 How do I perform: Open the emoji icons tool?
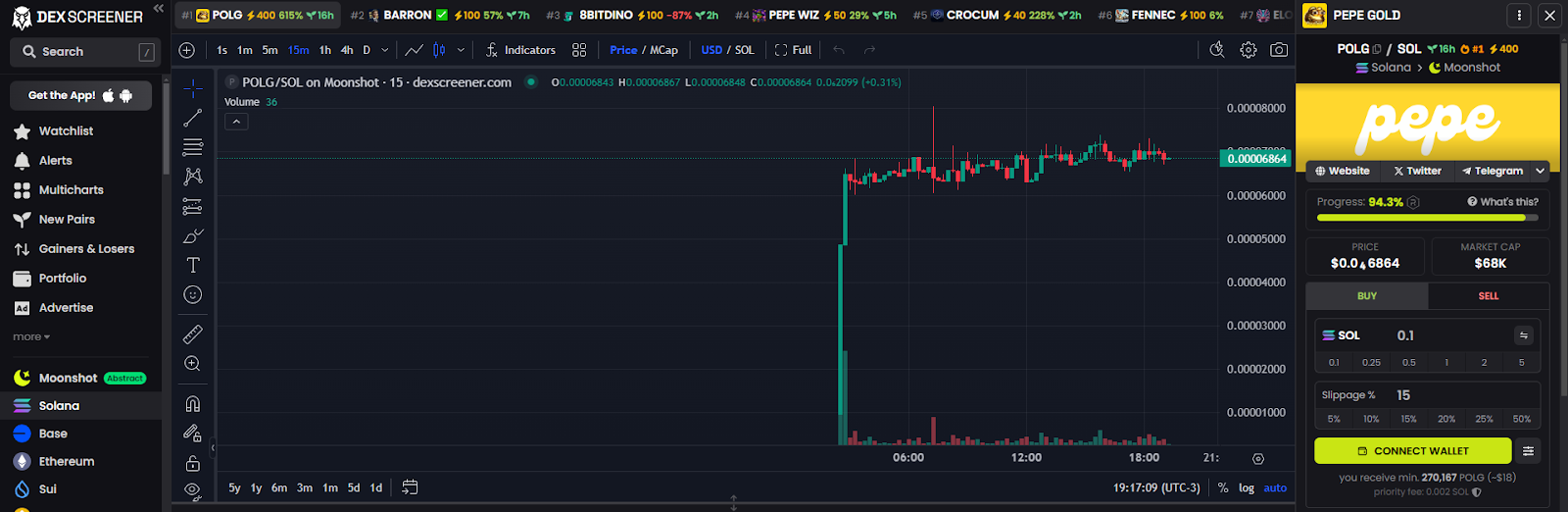tap(193, 294)
